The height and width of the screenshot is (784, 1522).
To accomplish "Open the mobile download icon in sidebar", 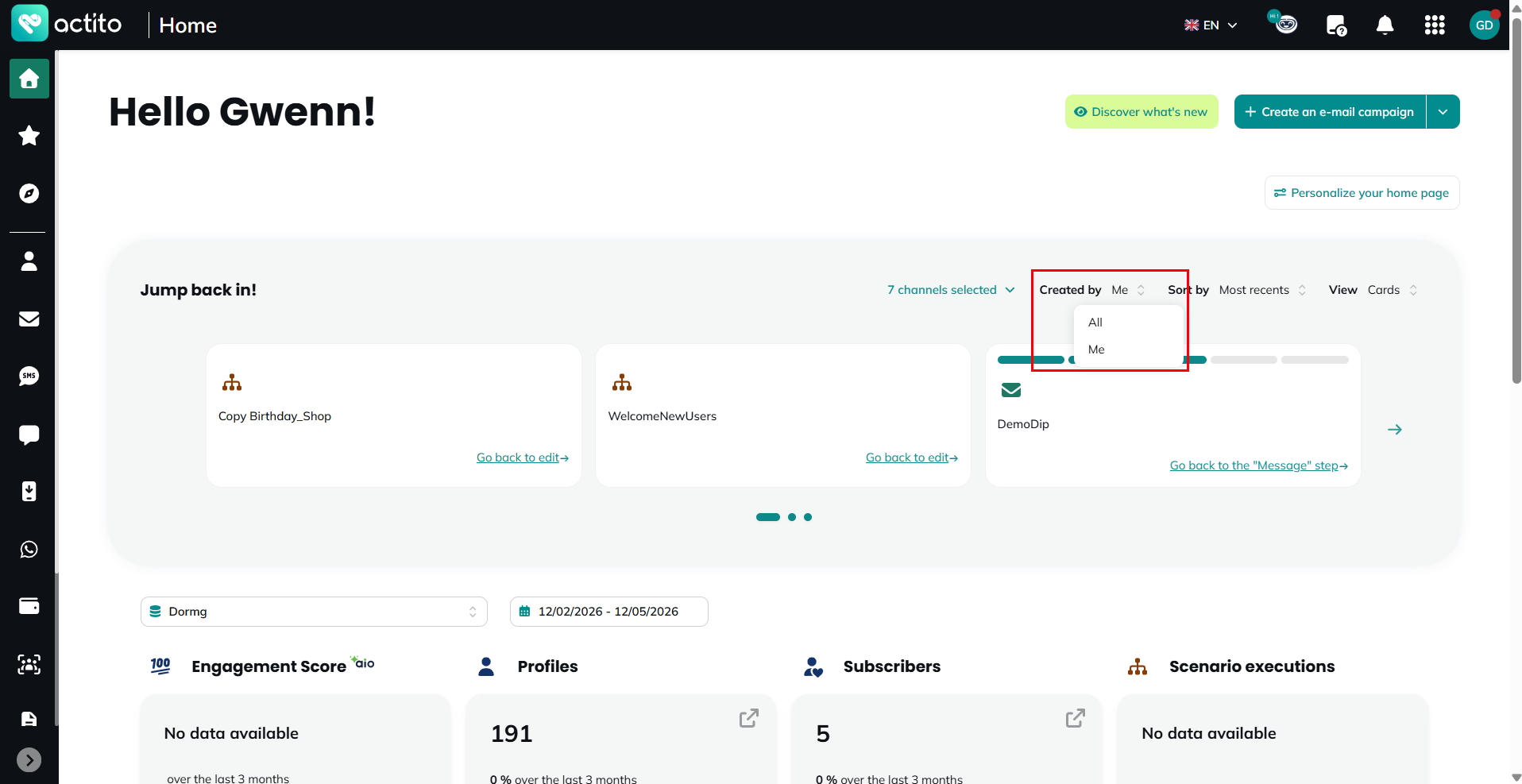I will point(29,492).
